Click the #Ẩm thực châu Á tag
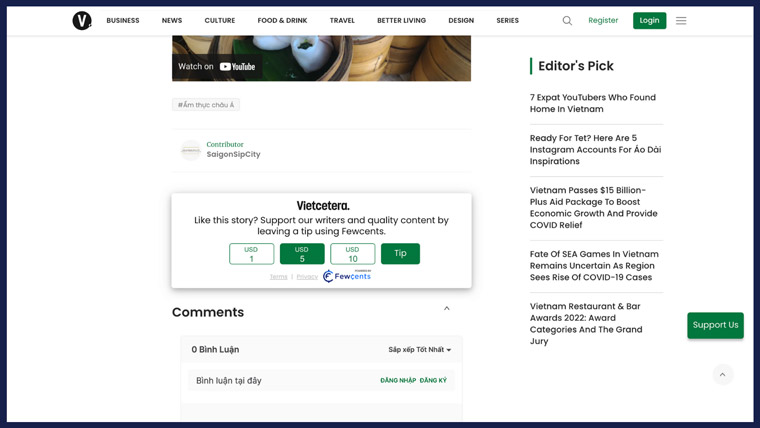The width and height of the screenshot is (760, 428). coord(206,105)
